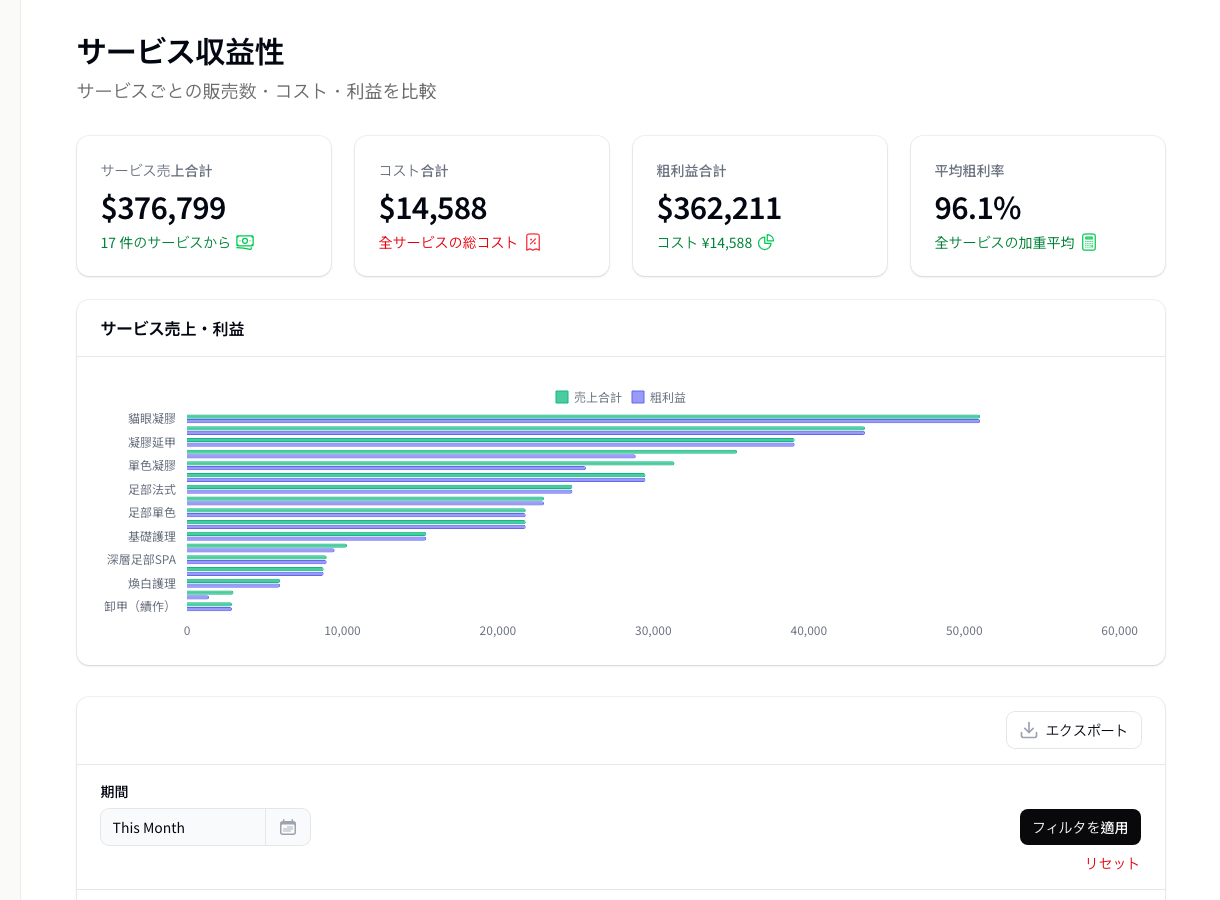
Task: Click the pie chart icon on 粗利益合計 card
Action: click(x=765, y=242)
